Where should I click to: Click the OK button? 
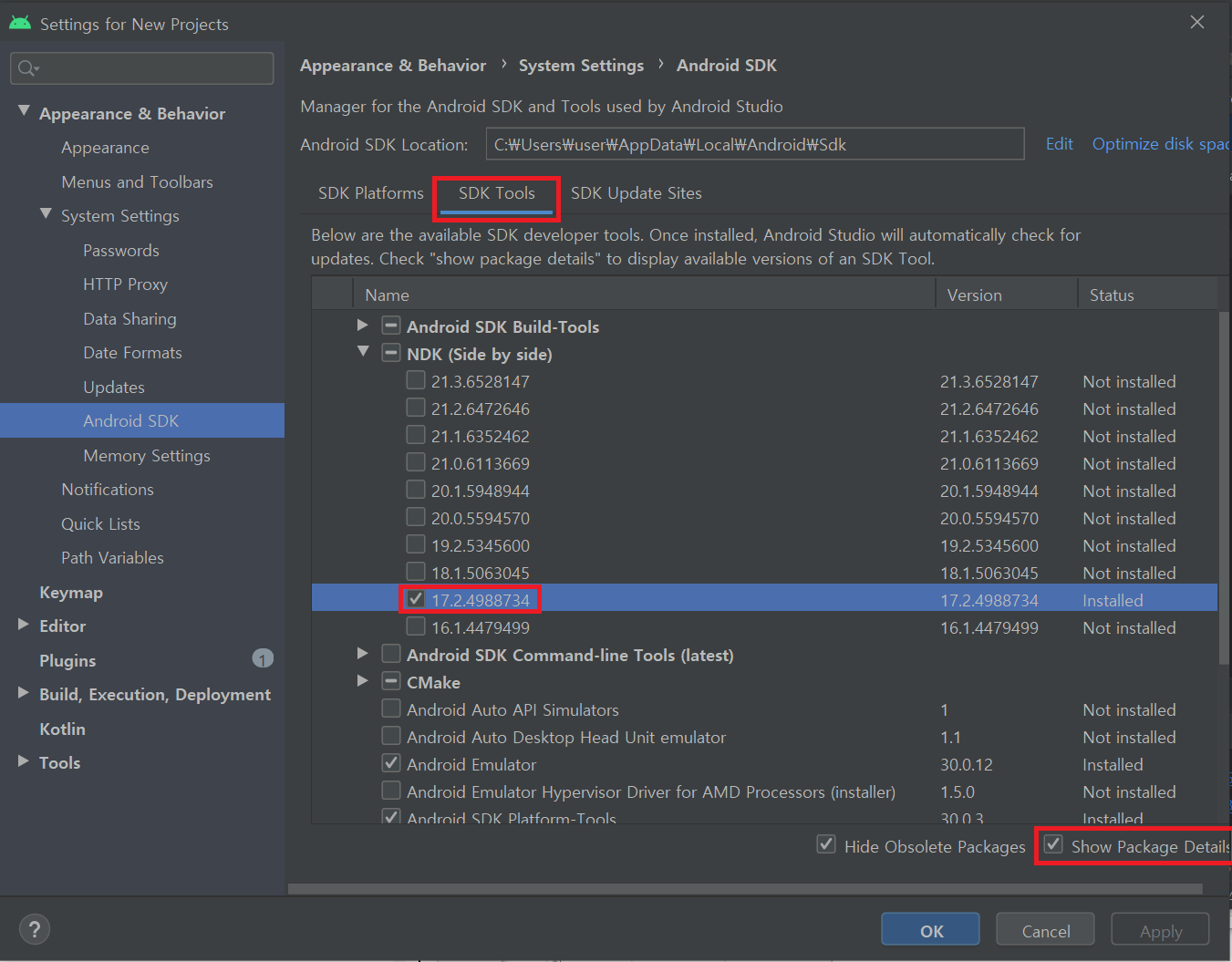pos(931,929)
